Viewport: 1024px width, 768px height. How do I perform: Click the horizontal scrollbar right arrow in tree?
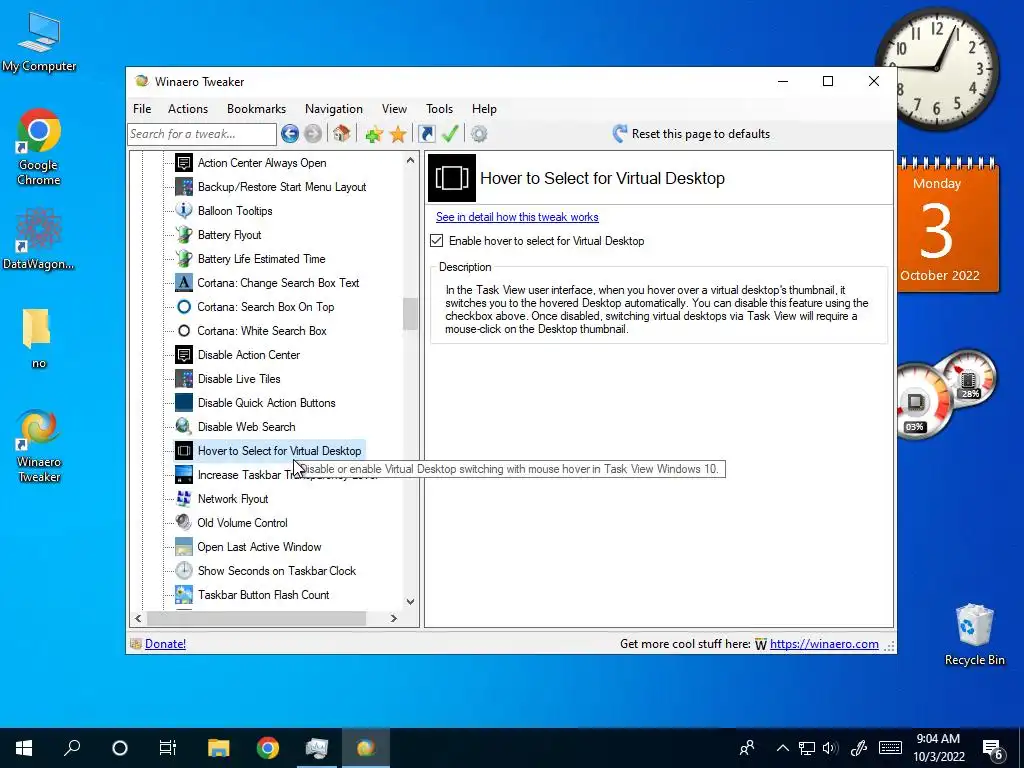click(x=393, y=618)
